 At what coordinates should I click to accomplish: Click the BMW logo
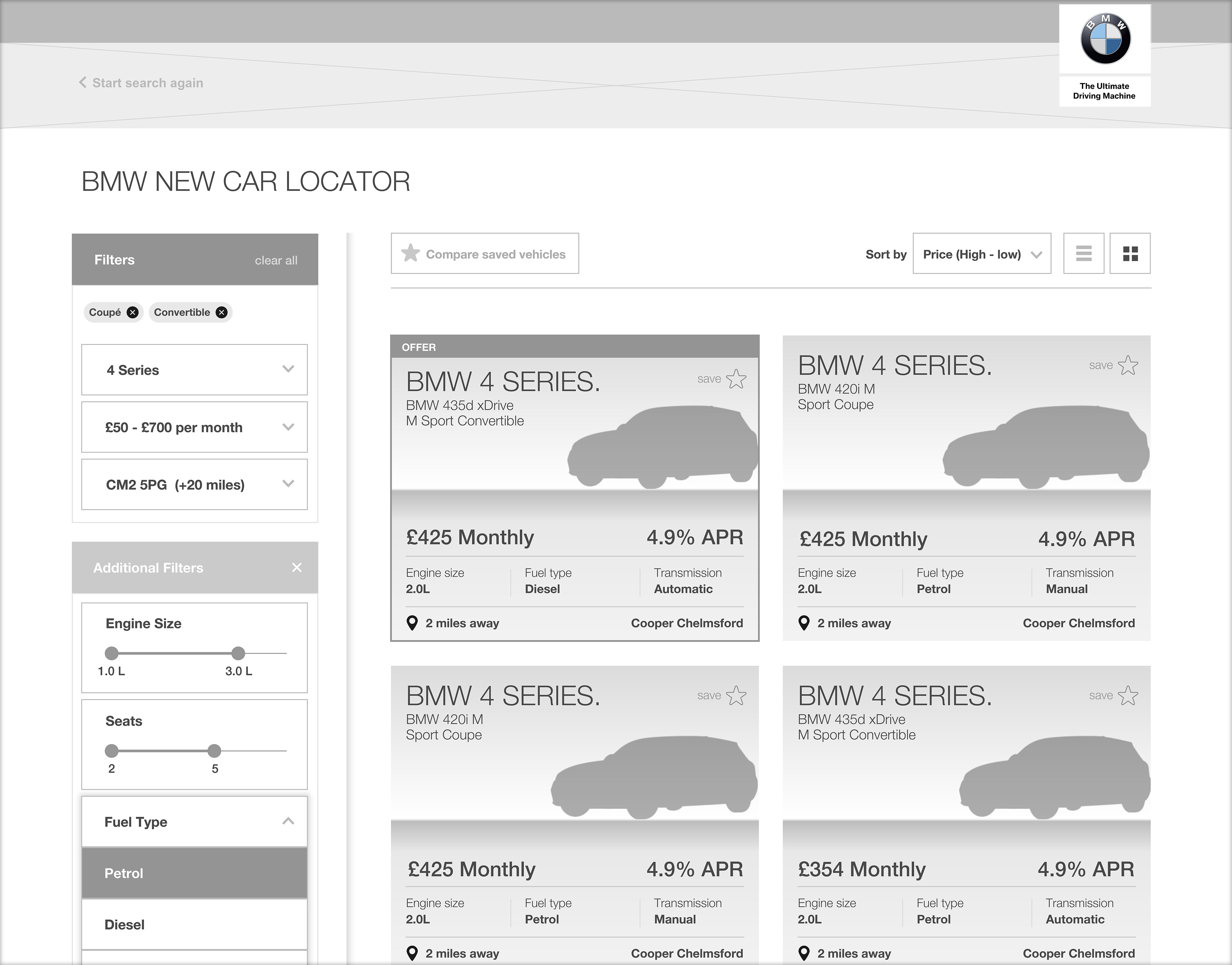(1105, 39)
